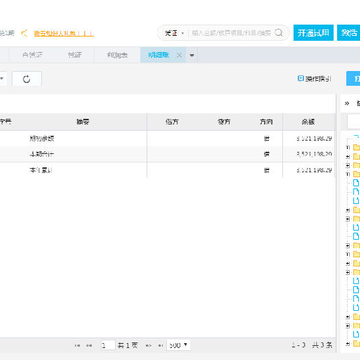Go to the first page
The width and height of the screenshot is (360, 360).
[x=77, y=345]
